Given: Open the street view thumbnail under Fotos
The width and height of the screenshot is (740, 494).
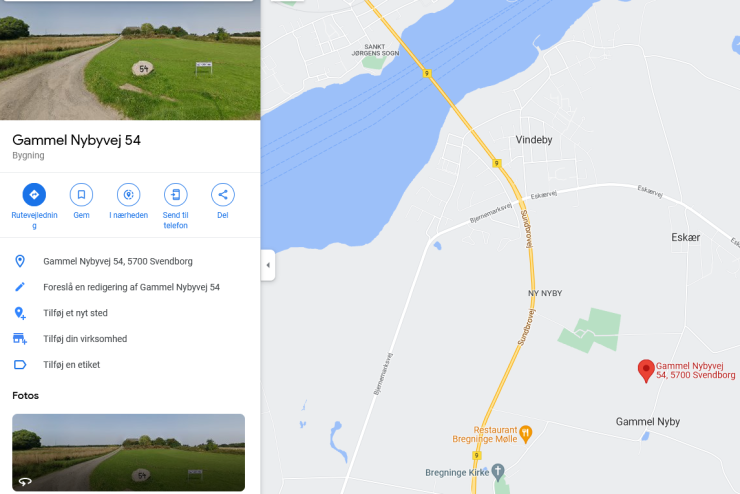Looking at the screenshot, I should 128,452.
